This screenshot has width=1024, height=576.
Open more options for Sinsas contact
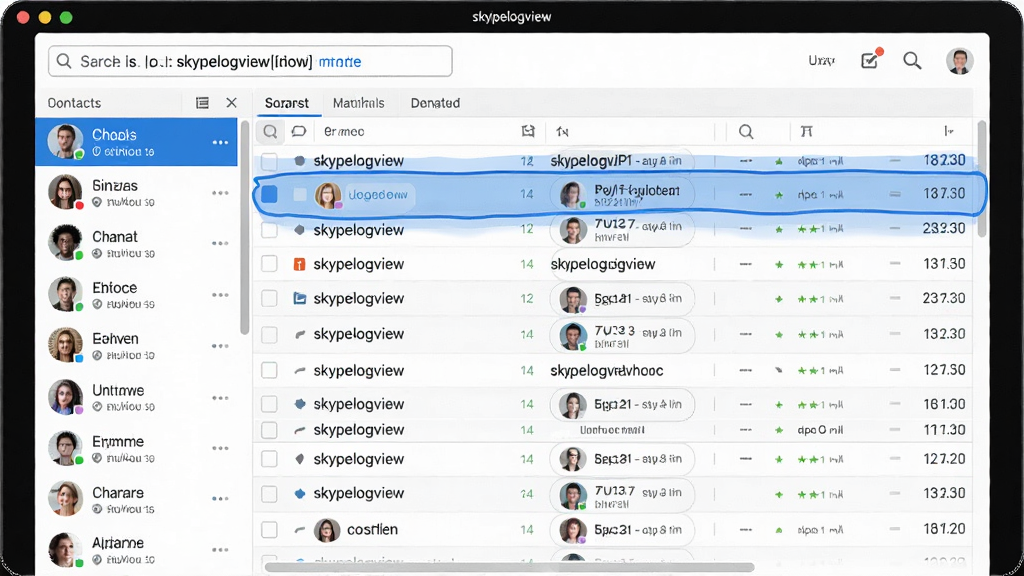220,193
